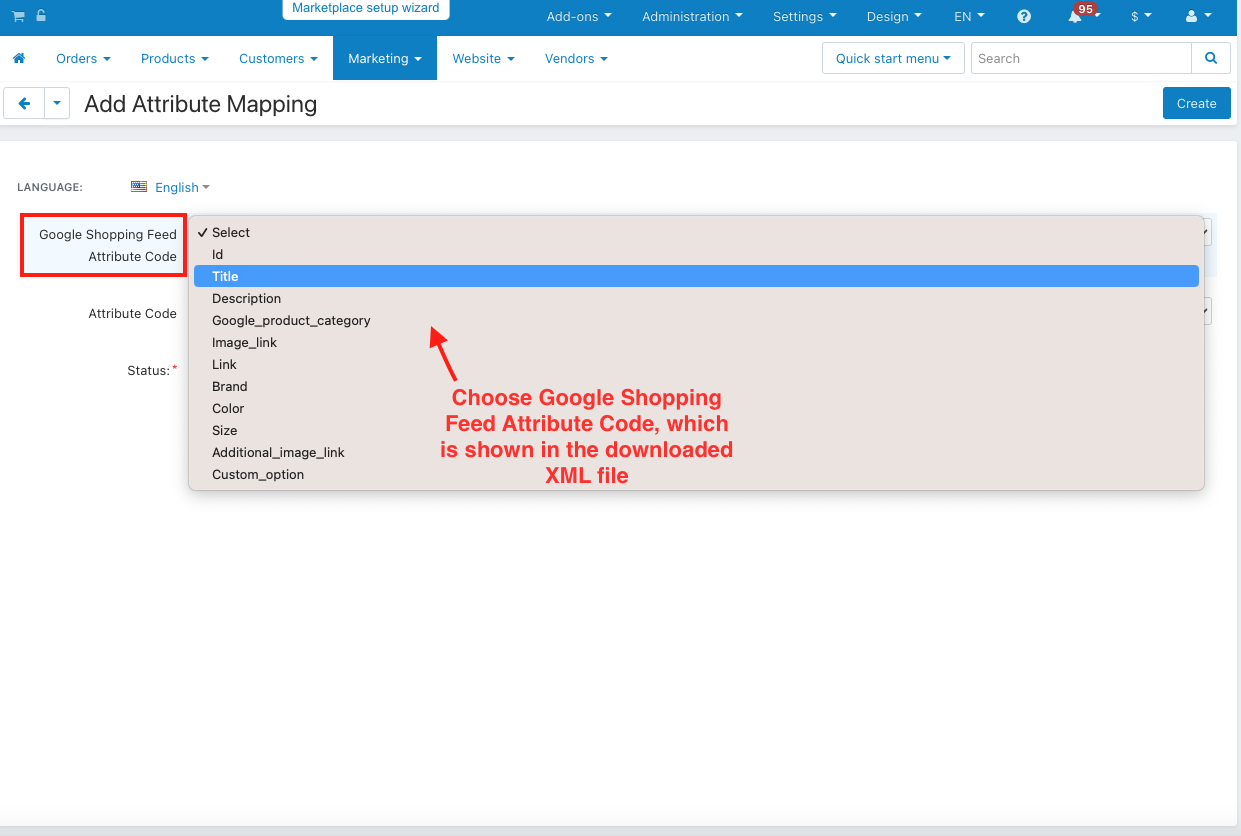The width and height of the screenshot is (1241, 836).
Task: Expand the Quick start menu
Action: [893, 58]
